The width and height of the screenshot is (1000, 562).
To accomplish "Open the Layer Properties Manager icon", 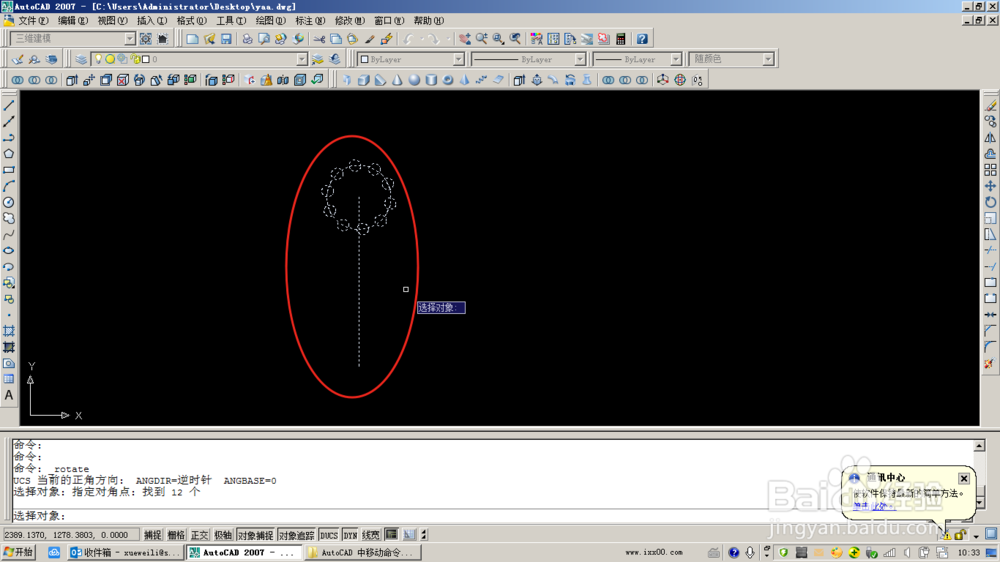I will click(81, 59).
